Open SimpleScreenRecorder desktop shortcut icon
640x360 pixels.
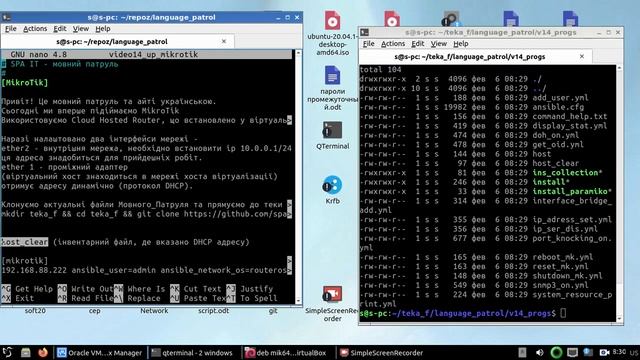(x=332, y=294)
